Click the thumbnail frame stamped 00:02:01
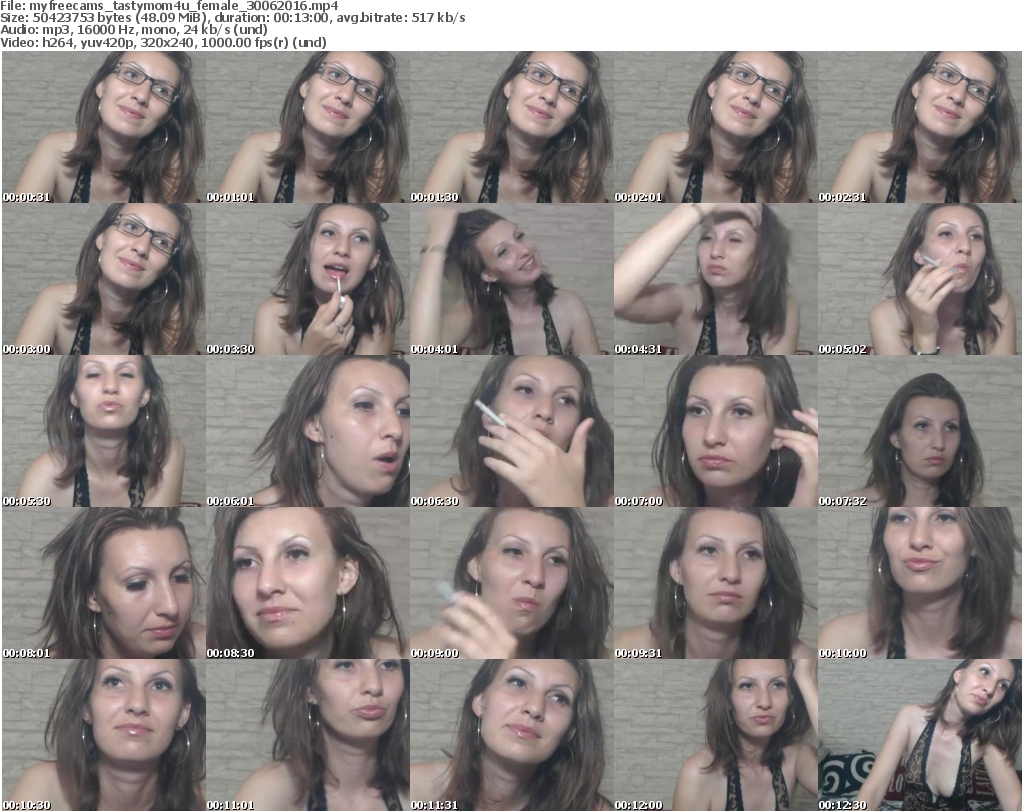1024x811 pixels. [716, 127]
